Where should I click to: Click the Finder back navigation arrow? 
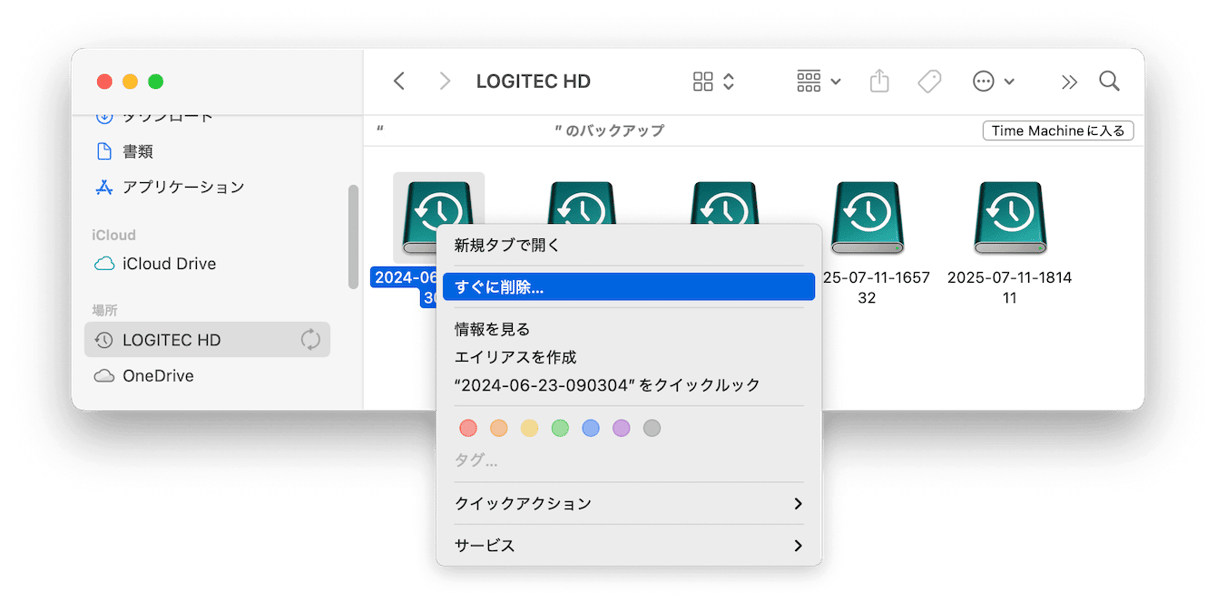tap(399, 82)
